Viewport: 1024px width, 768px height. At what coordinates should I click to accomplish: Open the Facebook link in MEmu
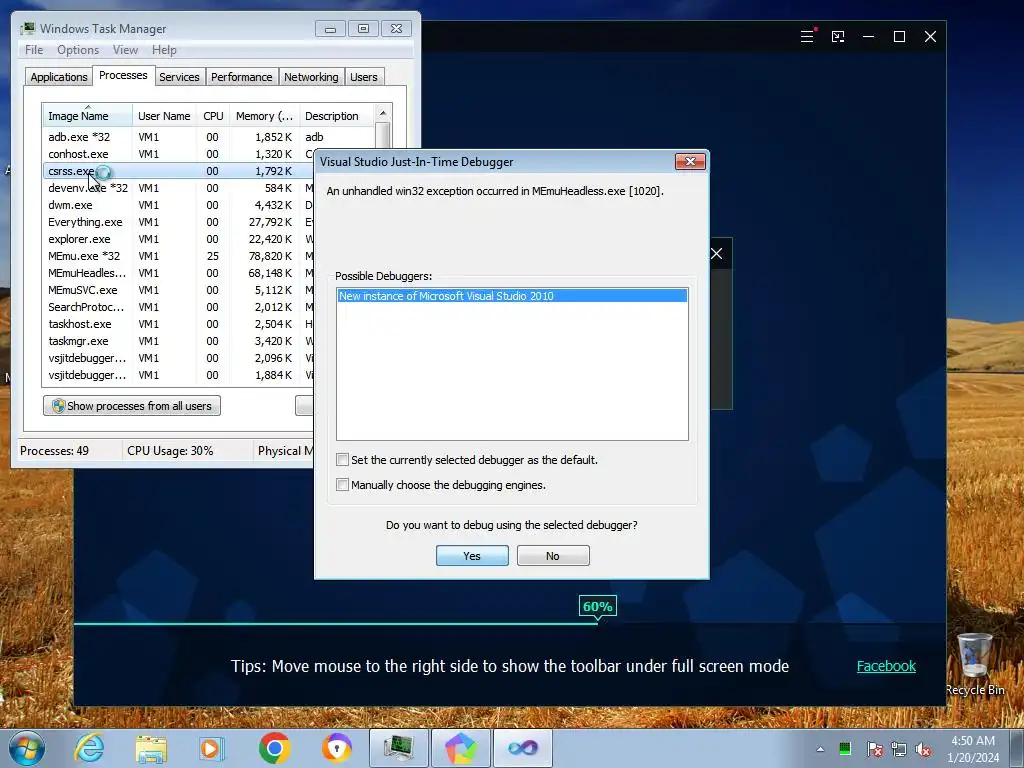tap(886, 666)
